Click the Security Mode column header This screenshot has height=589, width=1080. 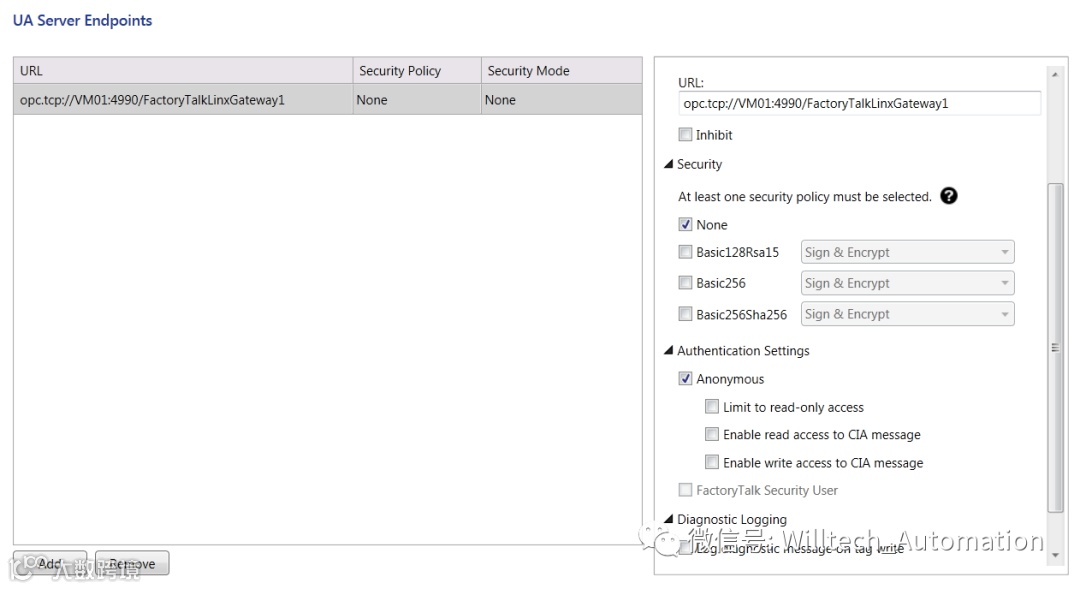click(561, 71)
